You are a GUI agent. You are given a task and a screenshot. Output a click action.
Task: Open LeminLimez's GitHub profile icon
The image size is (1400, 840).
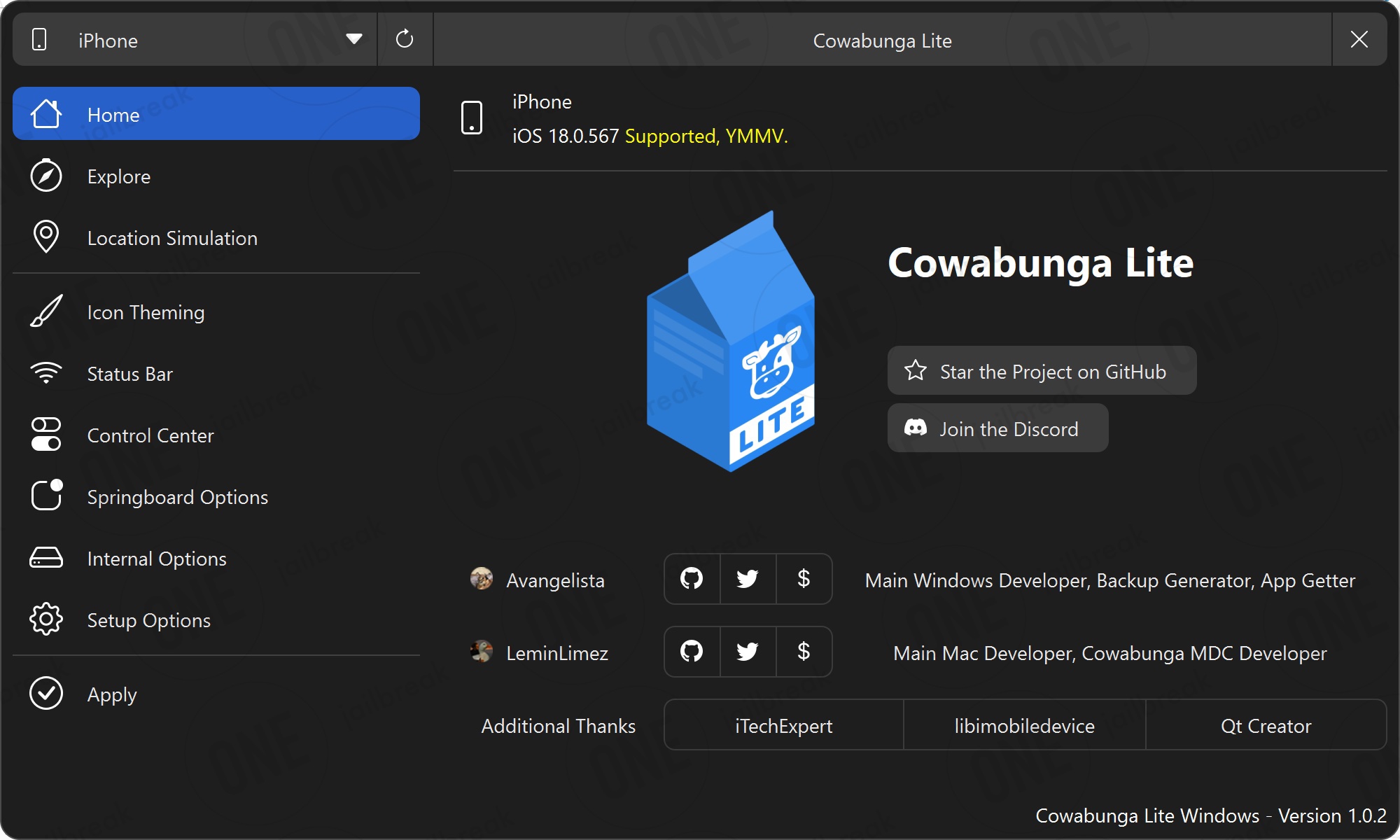click(692, 652)
